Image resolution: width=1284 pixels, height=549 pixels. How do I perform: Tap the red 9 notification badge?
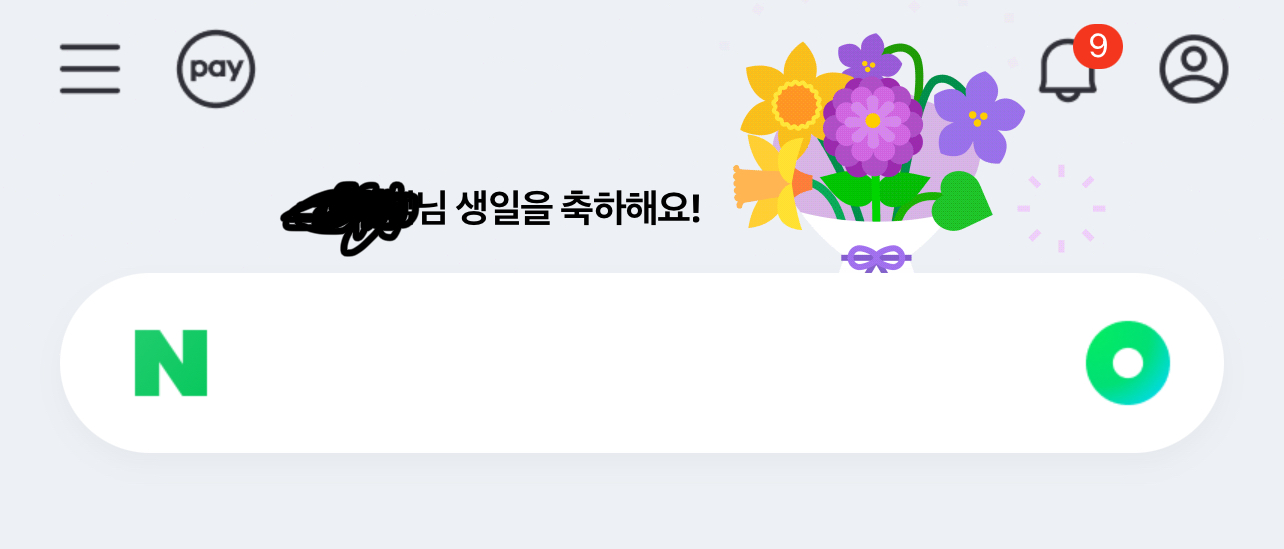coord(1097,46)
